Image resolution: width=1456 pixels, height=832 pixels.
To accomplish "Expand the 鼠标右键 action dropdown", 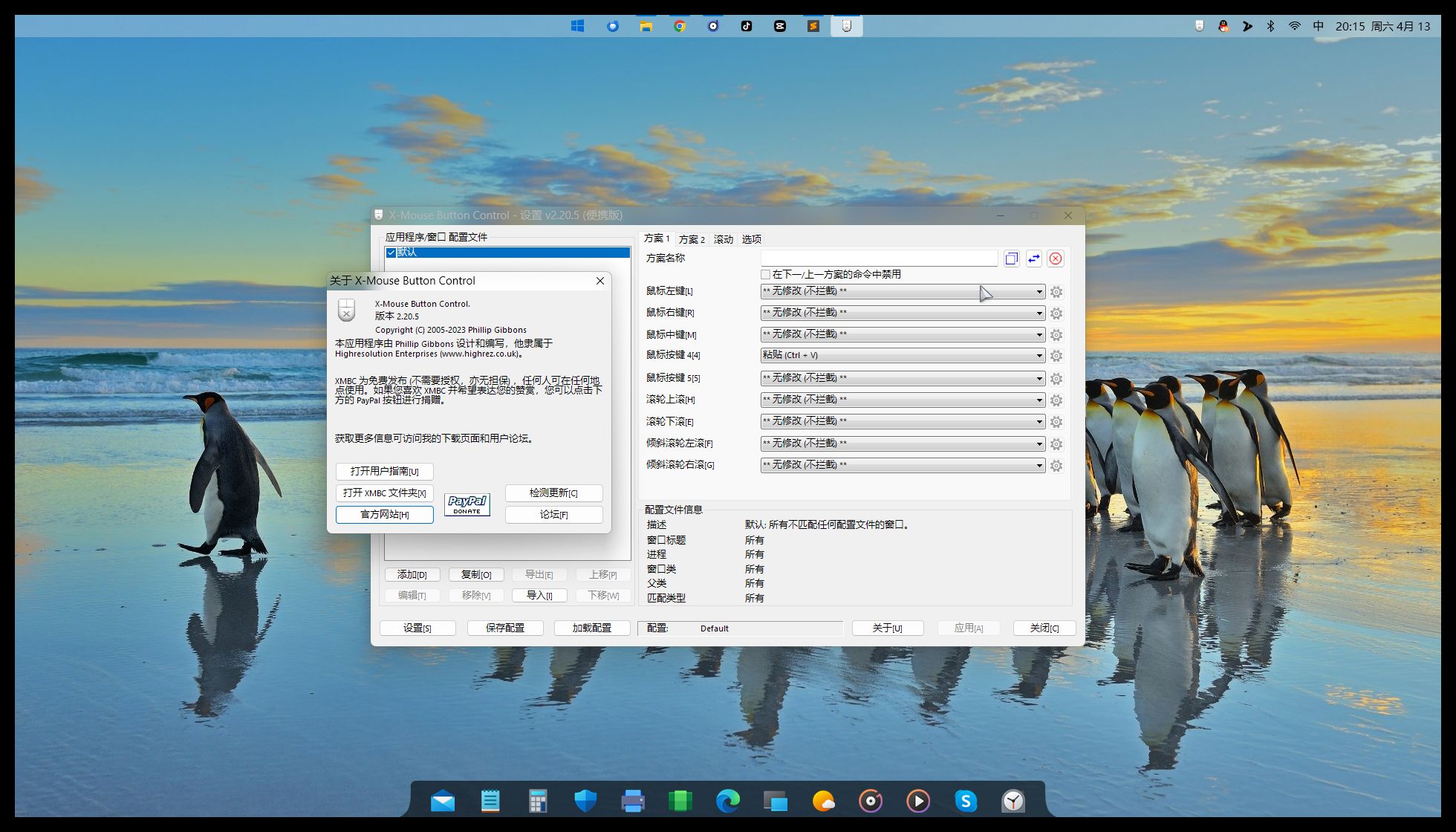I will point(903,313).
